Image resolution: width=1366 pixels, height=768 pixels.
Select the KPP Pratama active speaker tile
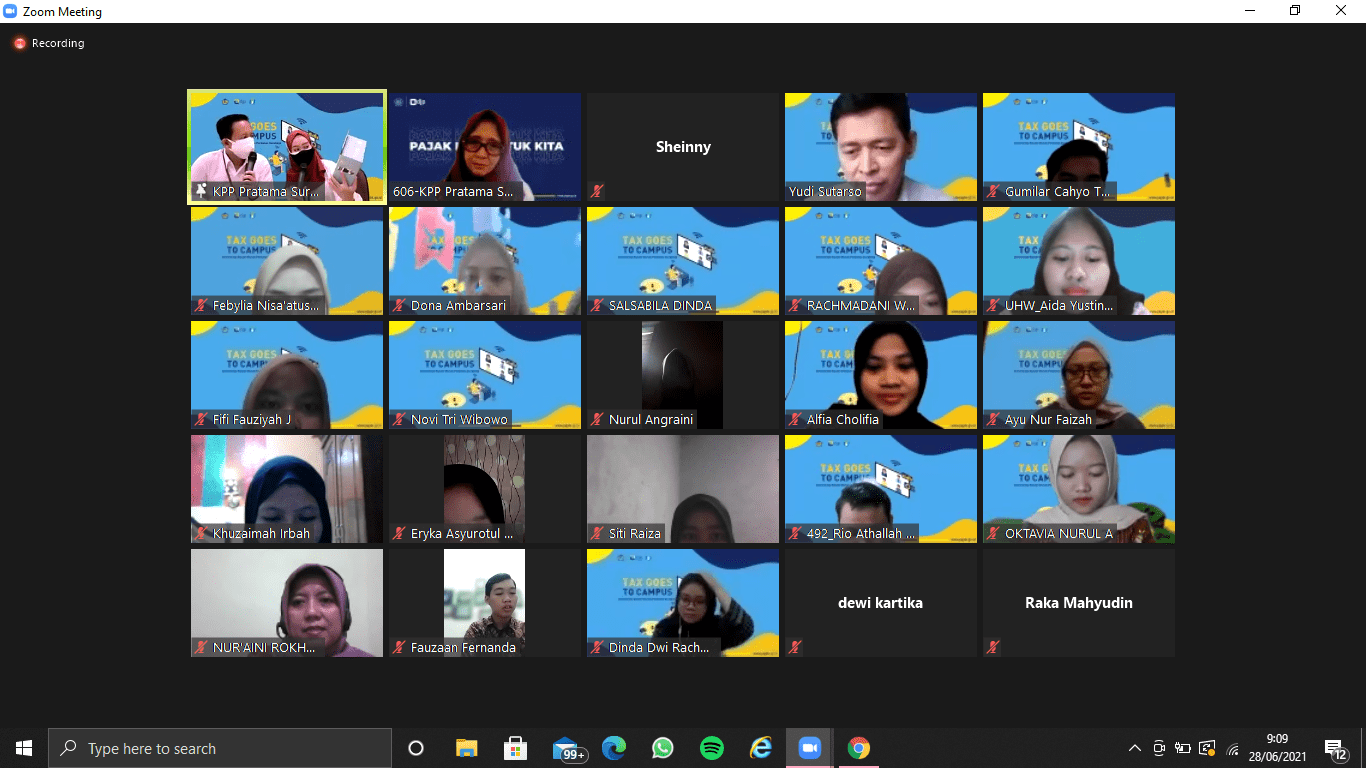[x=286, y=146]
